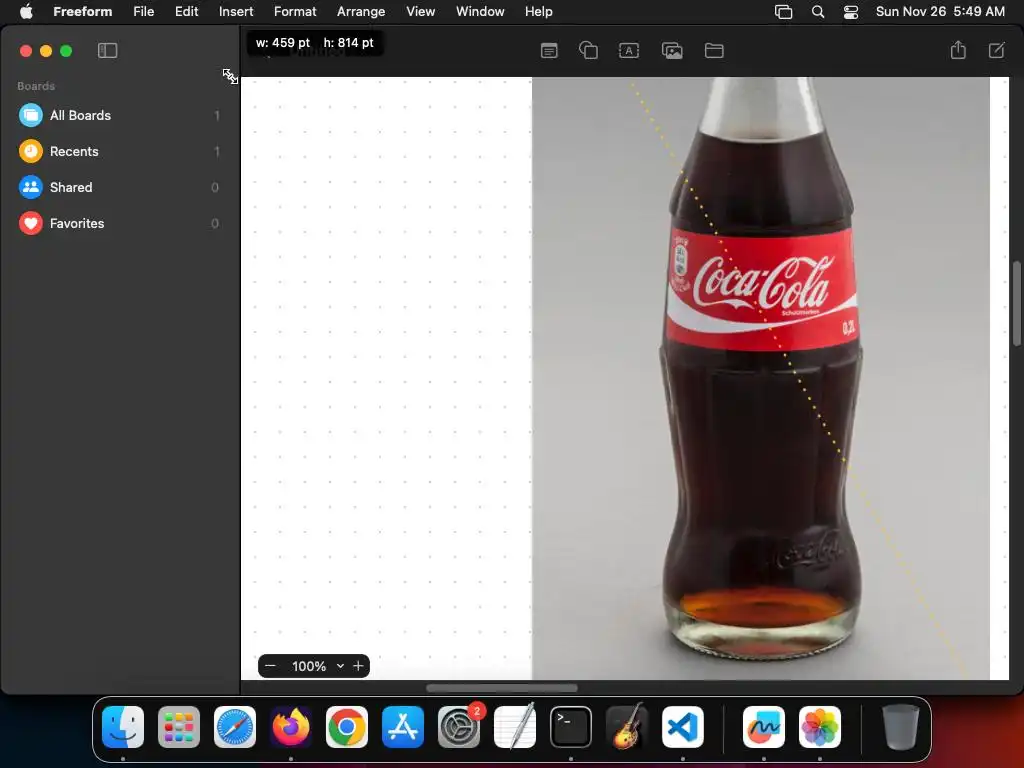This screenshot has width=1024, height=768.
Task: Add a text box tool
Action: point(629,51)
